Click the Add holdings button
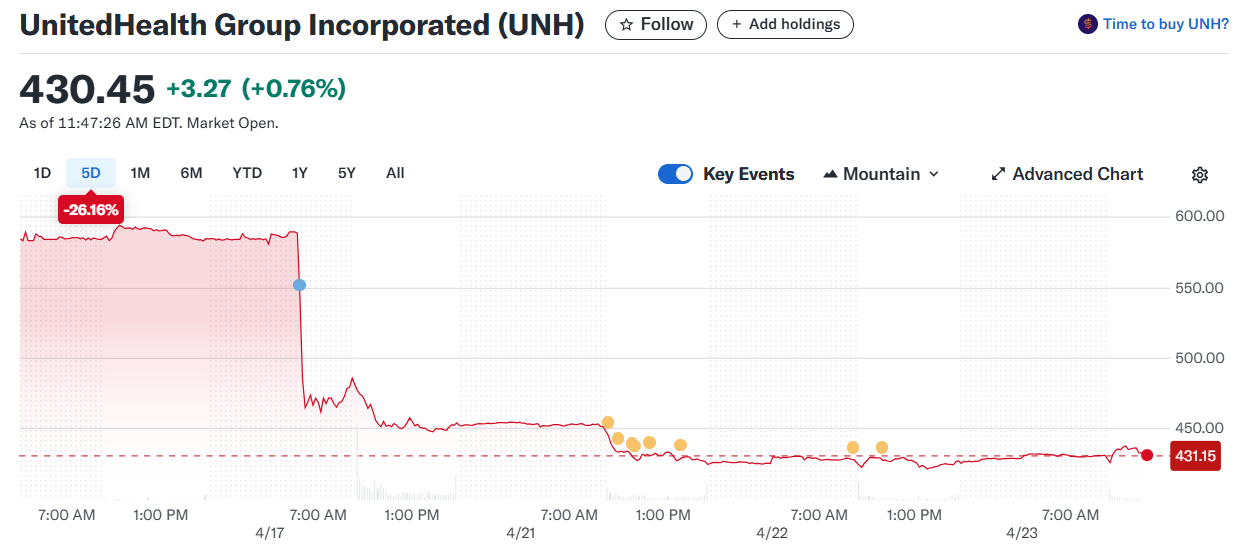The image size is (1238, 554). click(785, 24)
